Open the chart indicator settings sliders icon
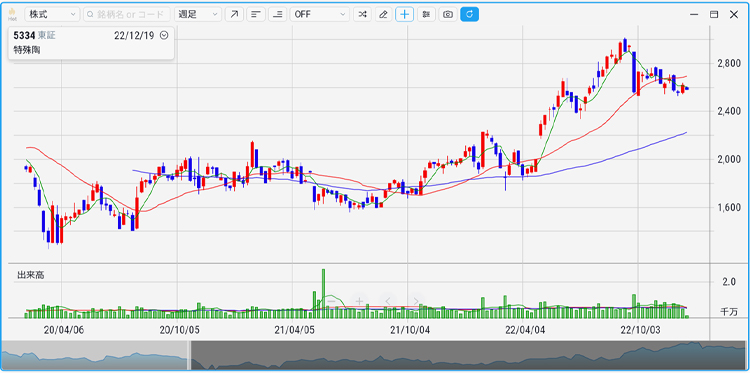Screen dimensions: 750x373 [426, 14]
